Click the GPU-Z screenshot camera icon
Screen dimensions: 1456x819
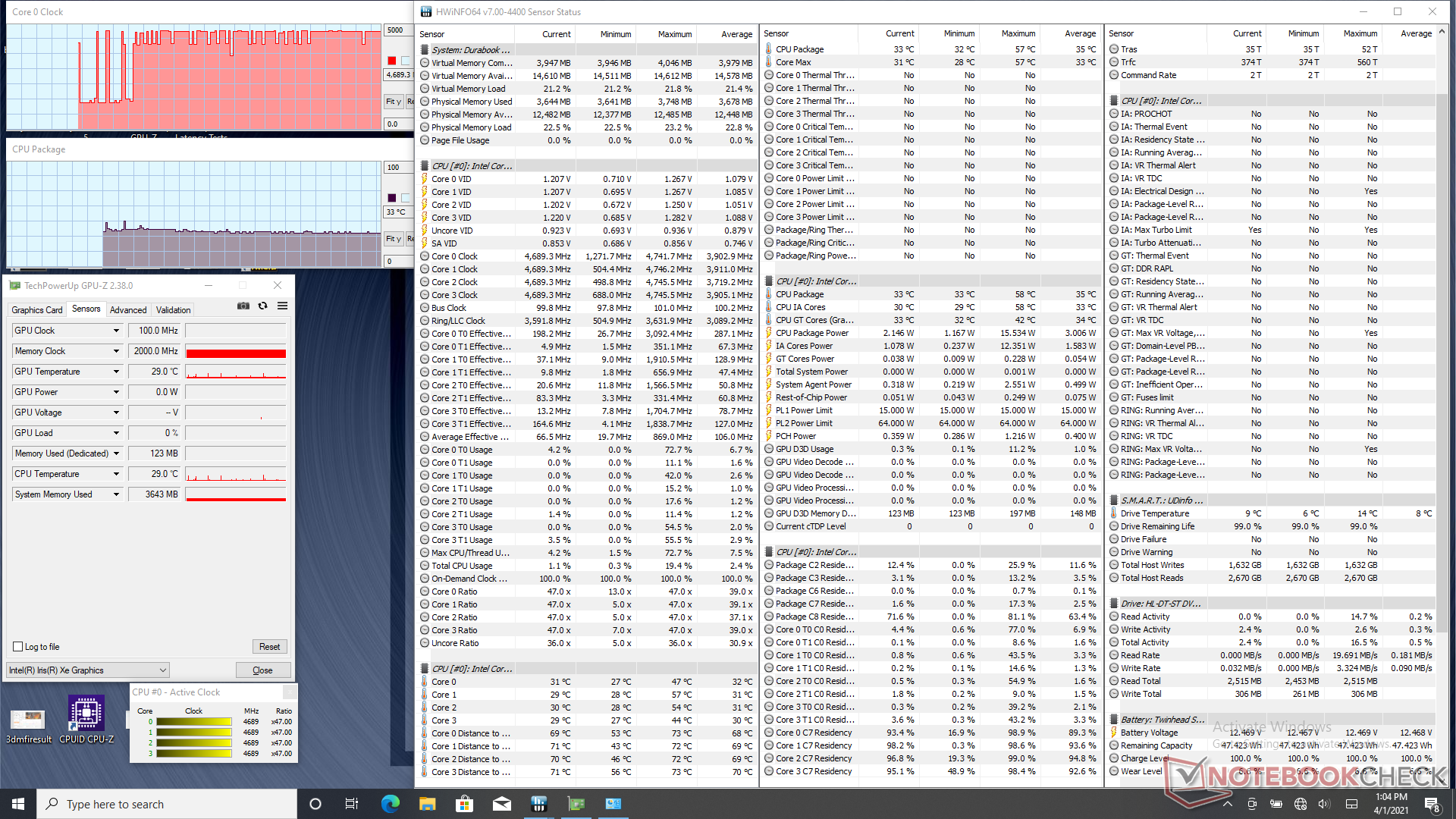pyautogui.click(x=243, y=306)
